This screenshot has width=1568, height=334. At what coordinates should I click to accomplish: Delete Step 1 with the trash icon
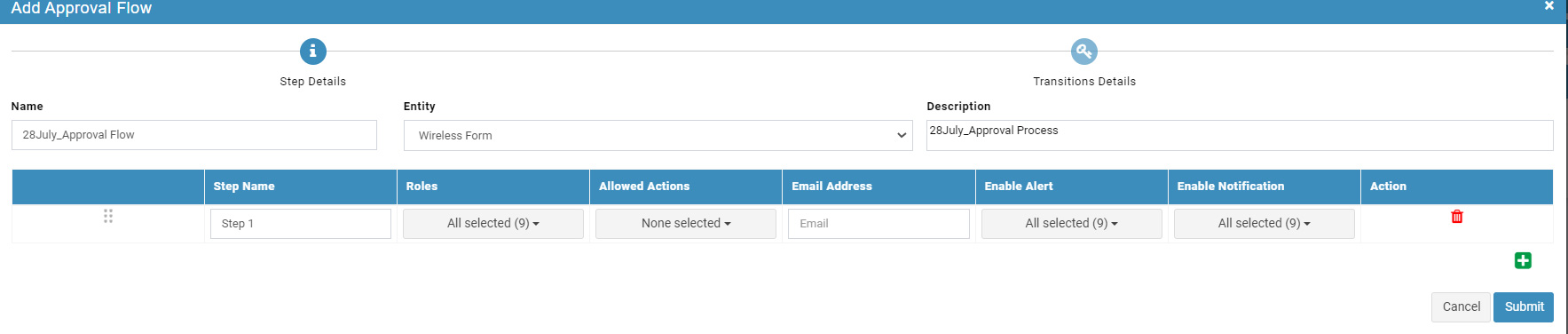[x=1456, y=217]
